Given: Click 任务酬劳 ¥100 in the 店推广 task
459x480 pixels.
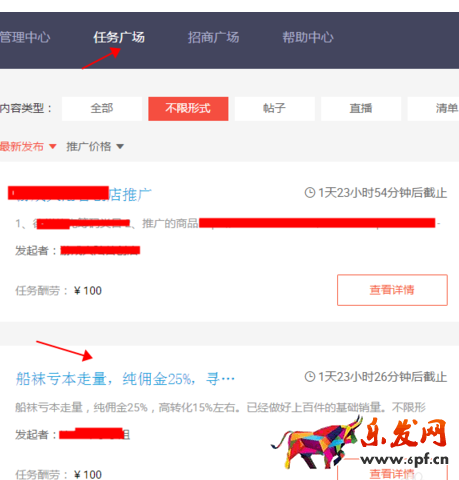Looking at the screenshot, I should coord(58,291).
